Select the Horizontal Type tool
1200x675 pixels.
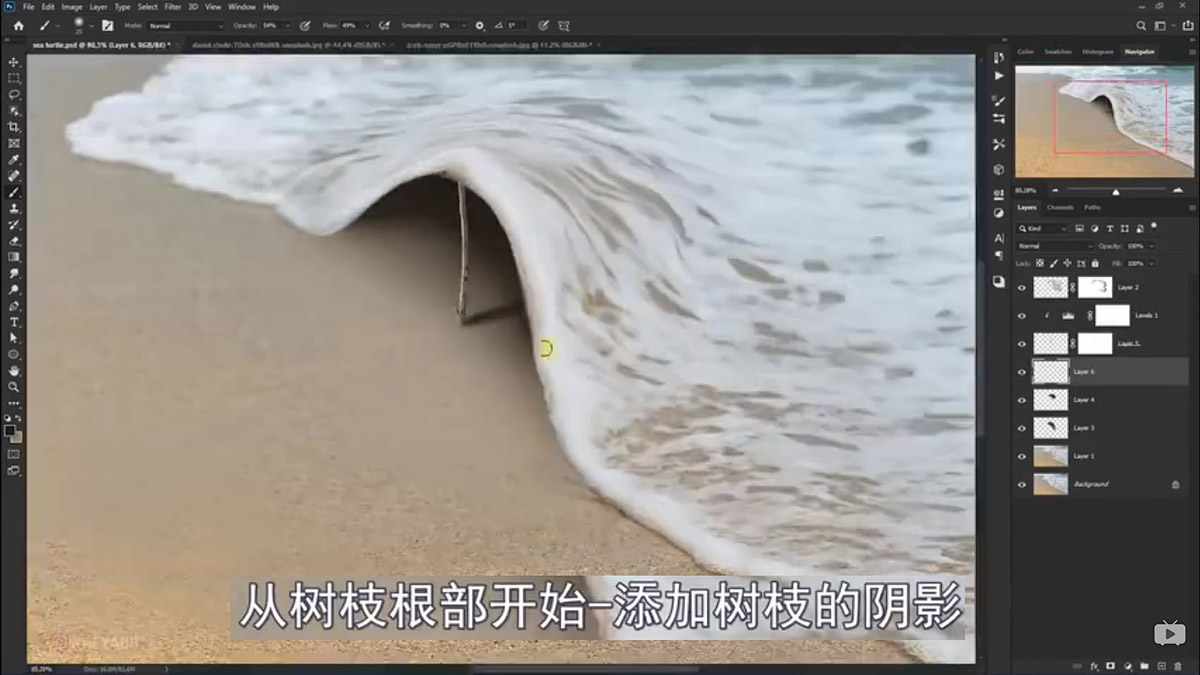click(x=14, y=320)
